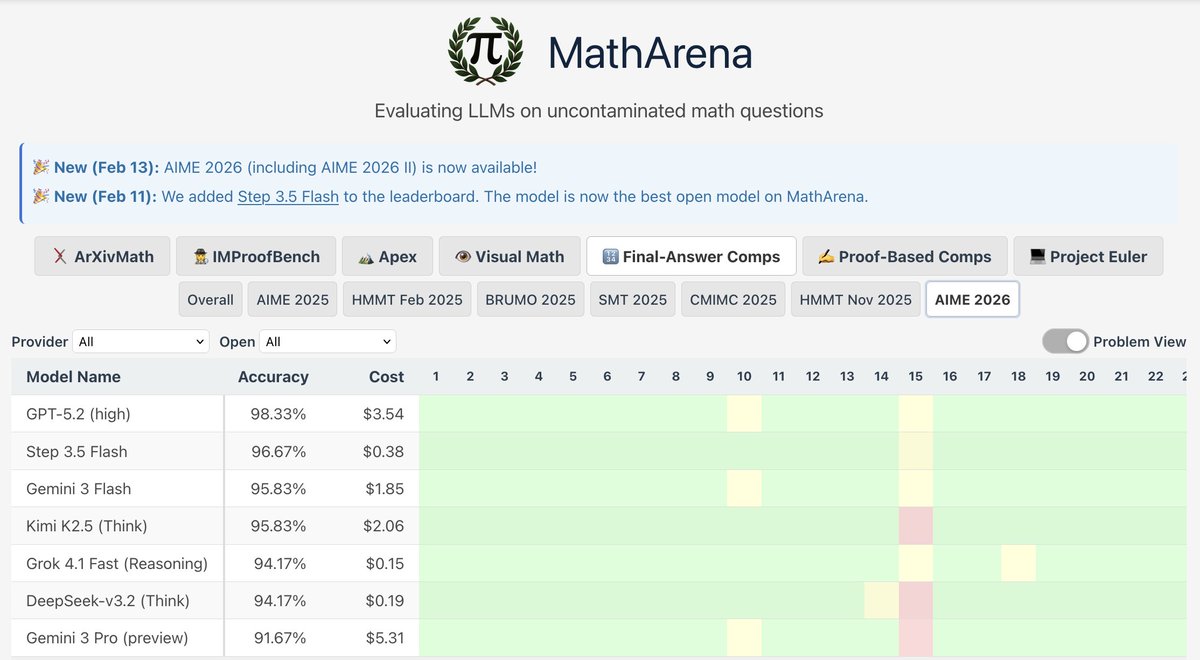Open the Project Euler tab
1200x660 pixels.
[1088, 256]
